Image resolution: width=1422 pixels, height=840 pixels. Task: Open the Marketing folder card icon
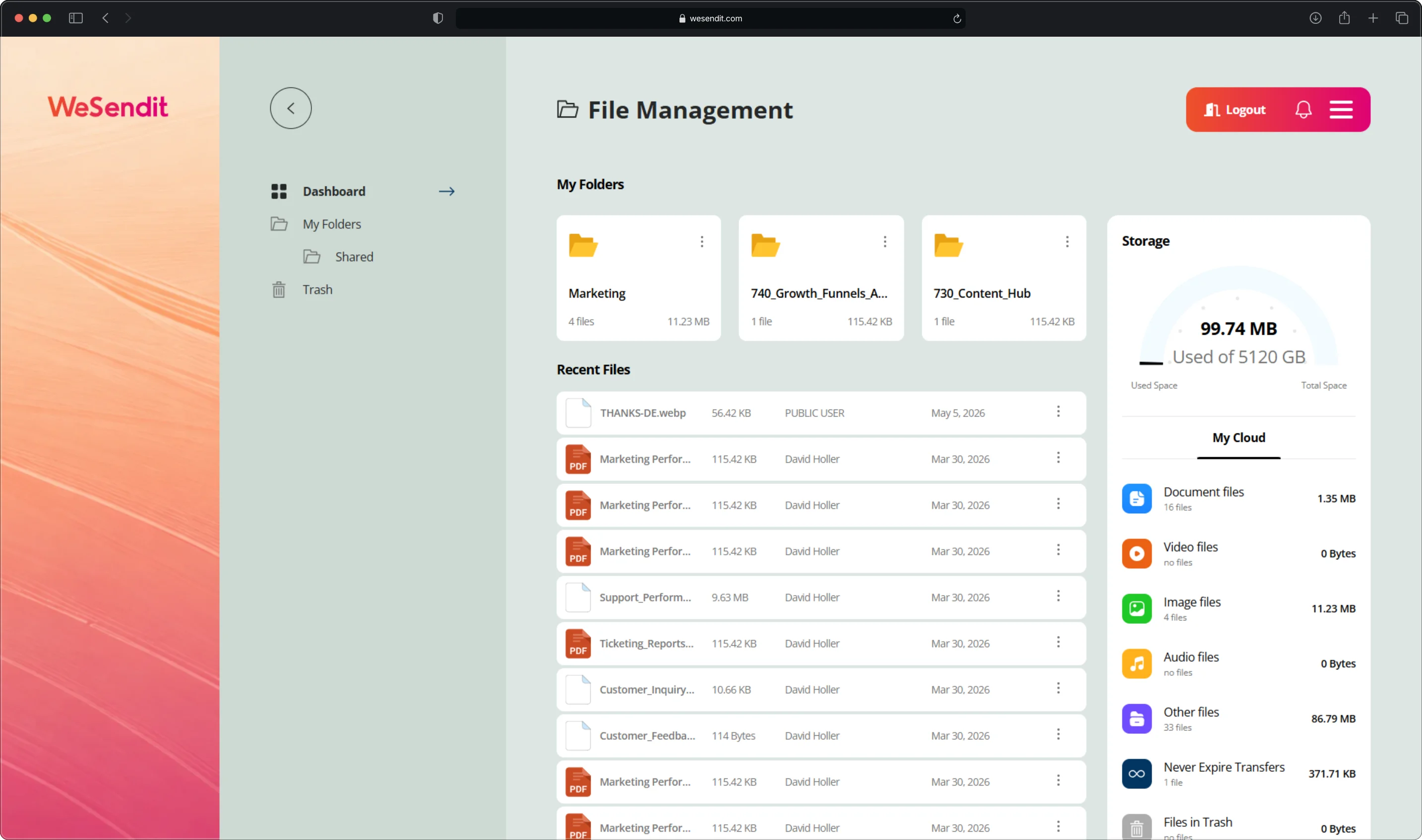tap(583, 245)
